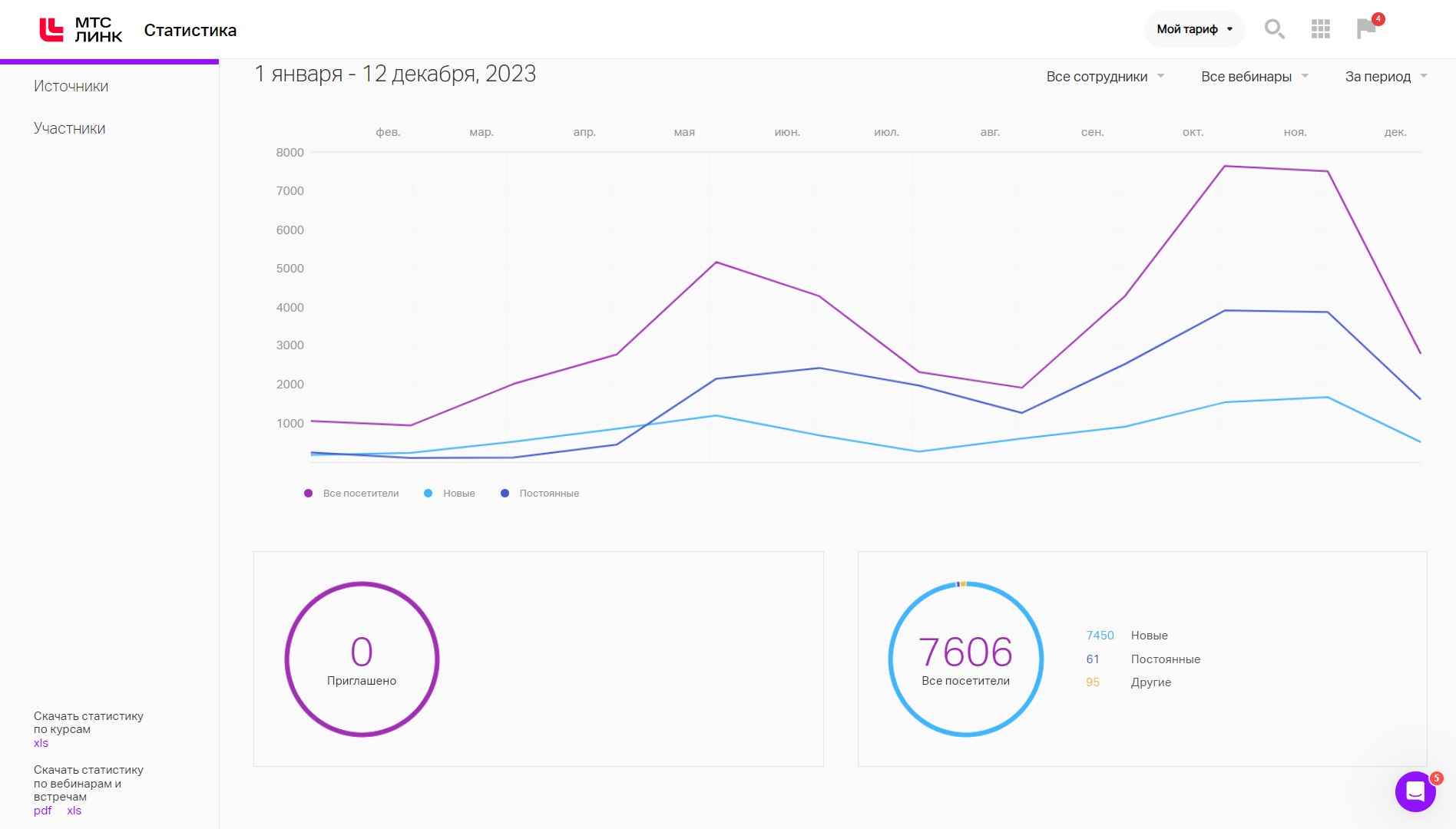The image size is (1456, 829).
Task: Click Скачать статистику по вебинарам и встречам text
Action: click(88, 783)
